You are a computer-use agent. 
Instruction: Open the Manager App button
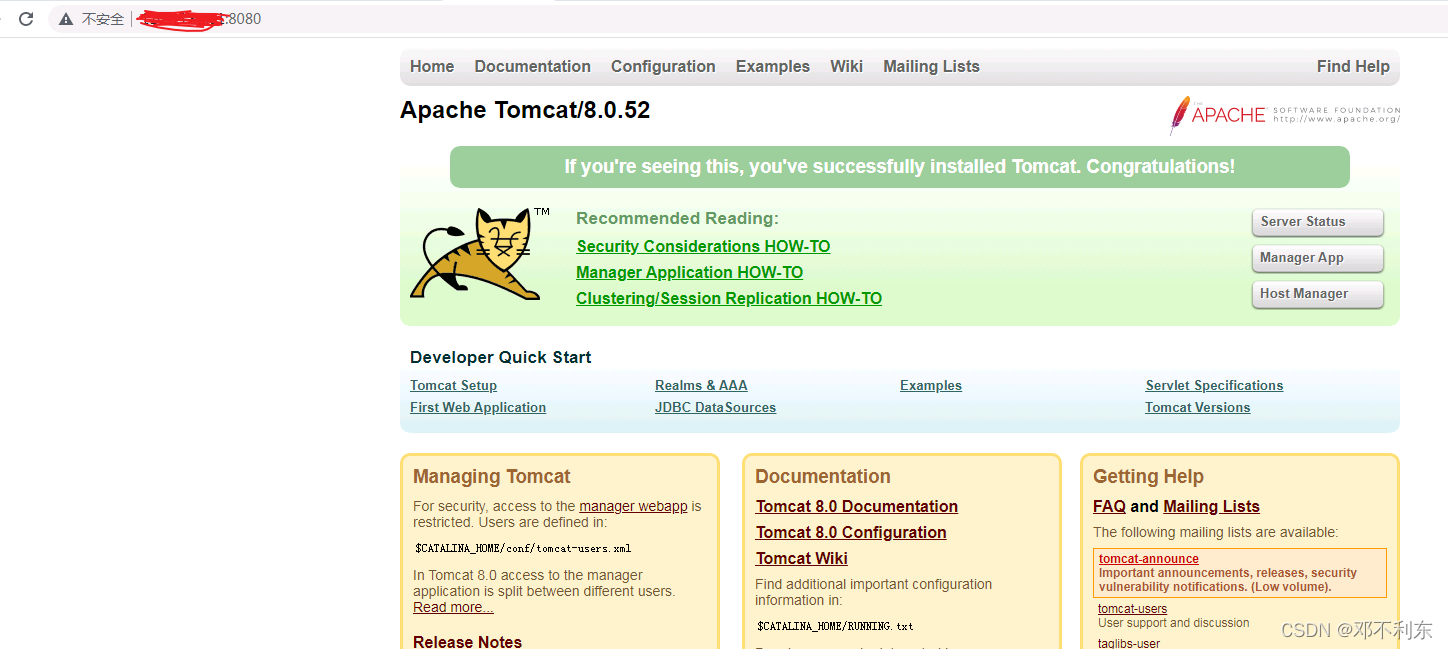point(1318,258)
